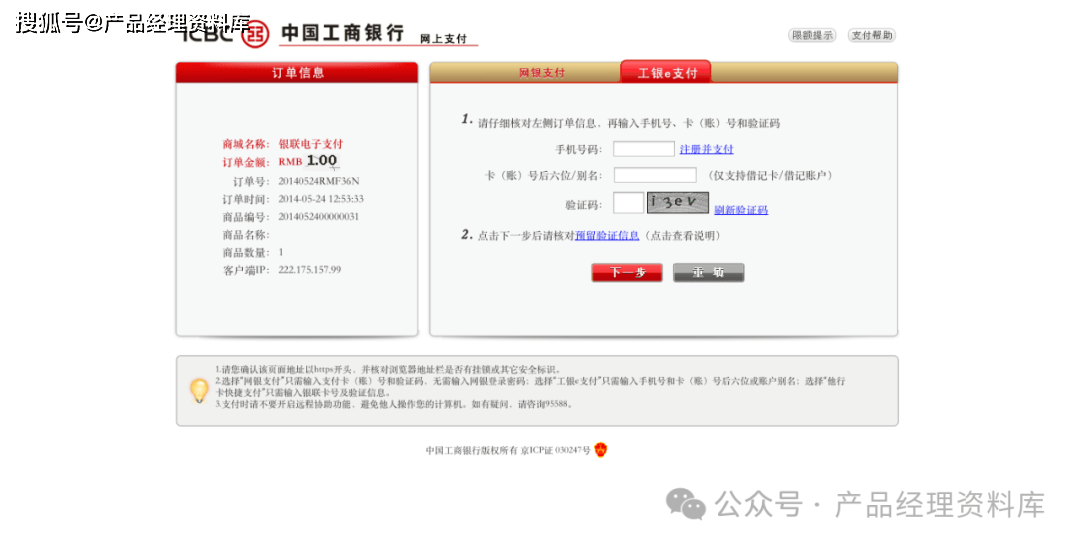Open 支付帮助 help button

tap(871, 35)
